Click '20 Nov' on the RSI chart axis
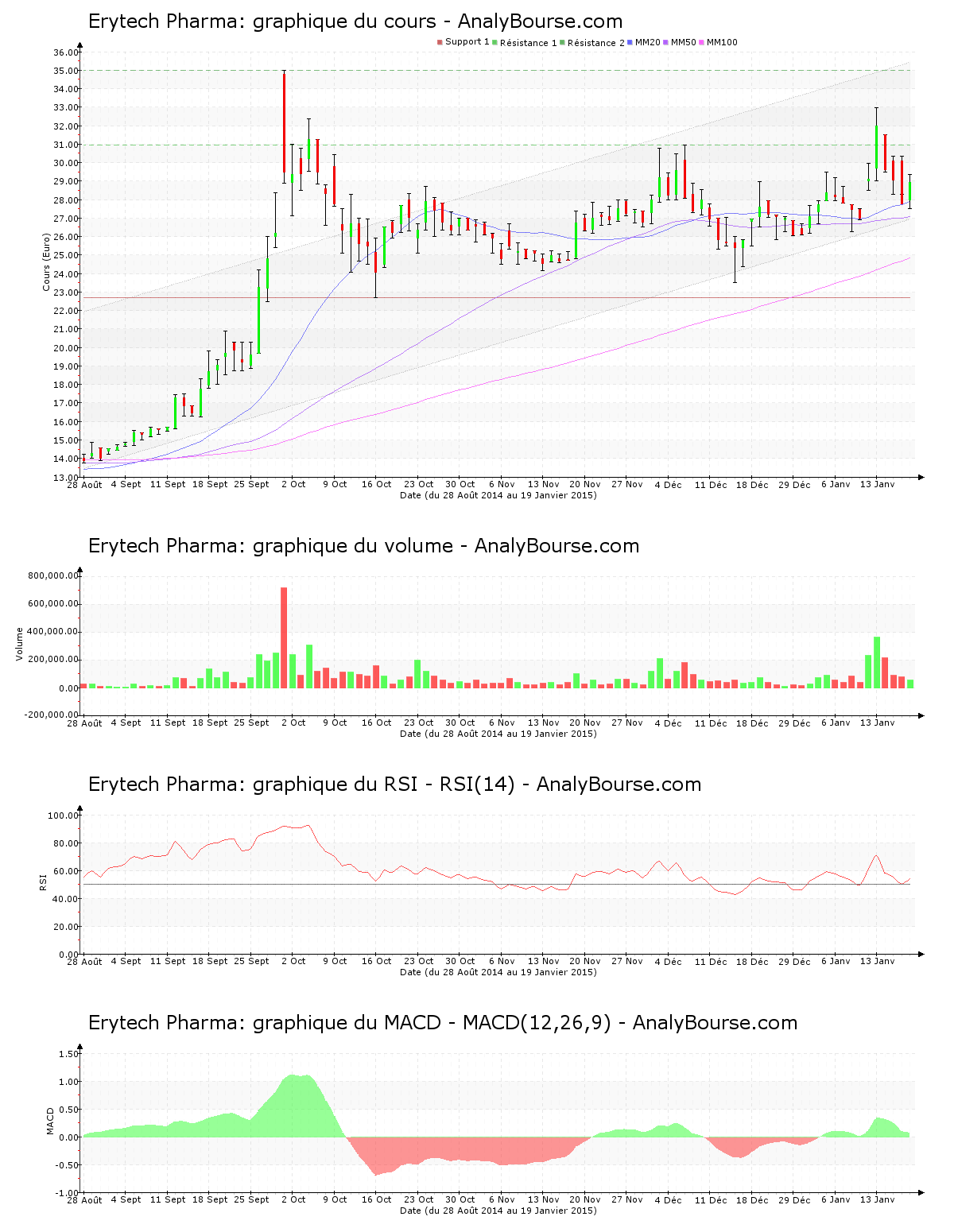 (585, 961)
